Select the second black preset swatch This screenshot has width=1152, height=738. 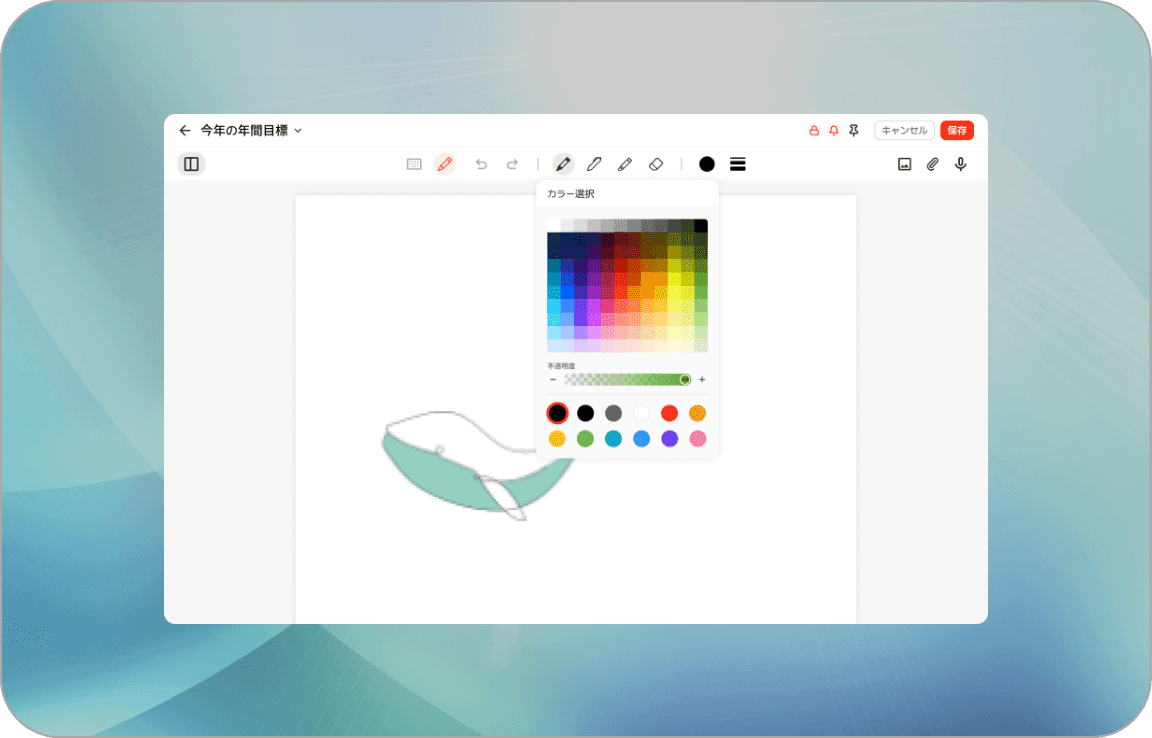(x=586, y=413)
